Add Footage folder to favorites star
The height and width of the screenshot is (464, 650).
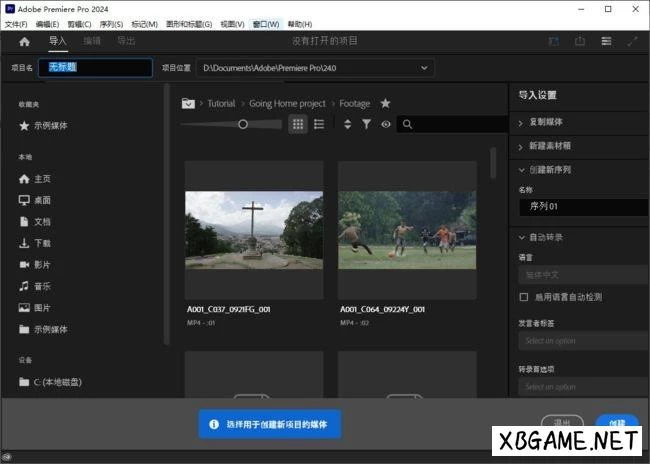tap(386, 103)
